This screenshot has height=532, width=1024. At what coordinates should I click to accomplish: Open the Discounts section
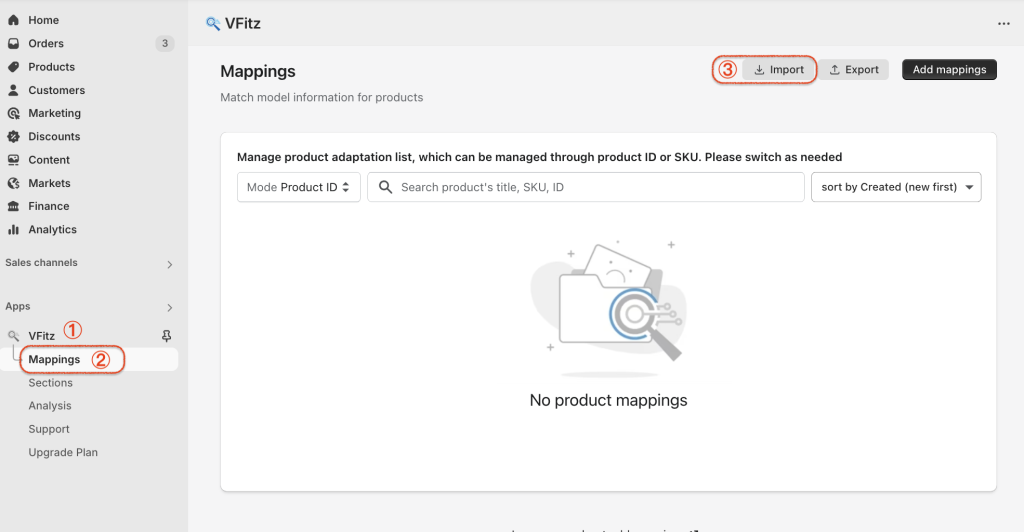tap(54, 136)
